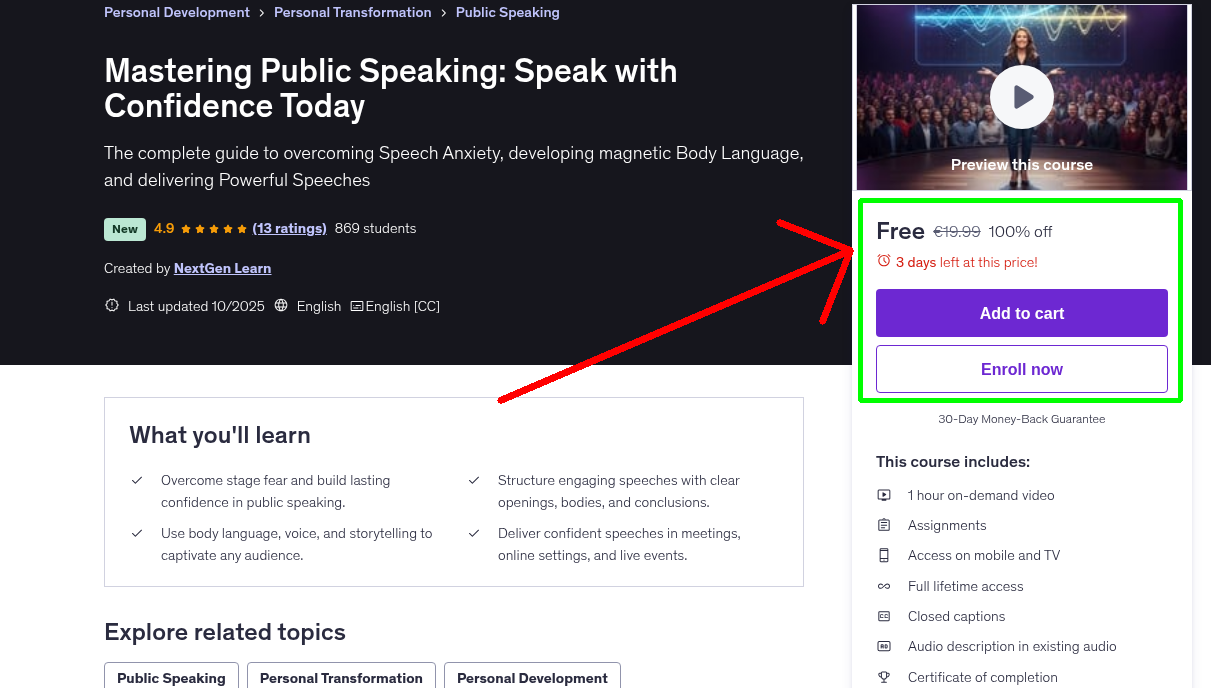Click the certificate of completion icon
Viewport: 1211px width, 688px height.
(884, 677)
